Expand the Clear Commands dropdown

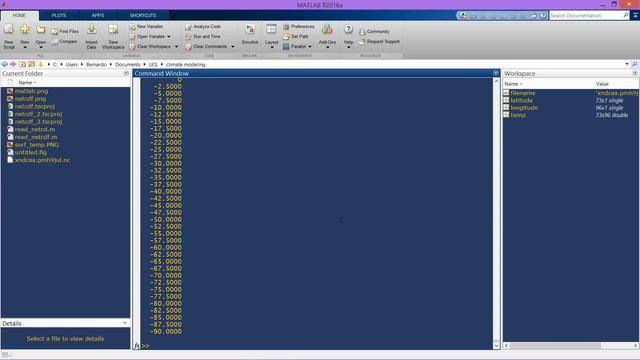click(x=233, y=47)
